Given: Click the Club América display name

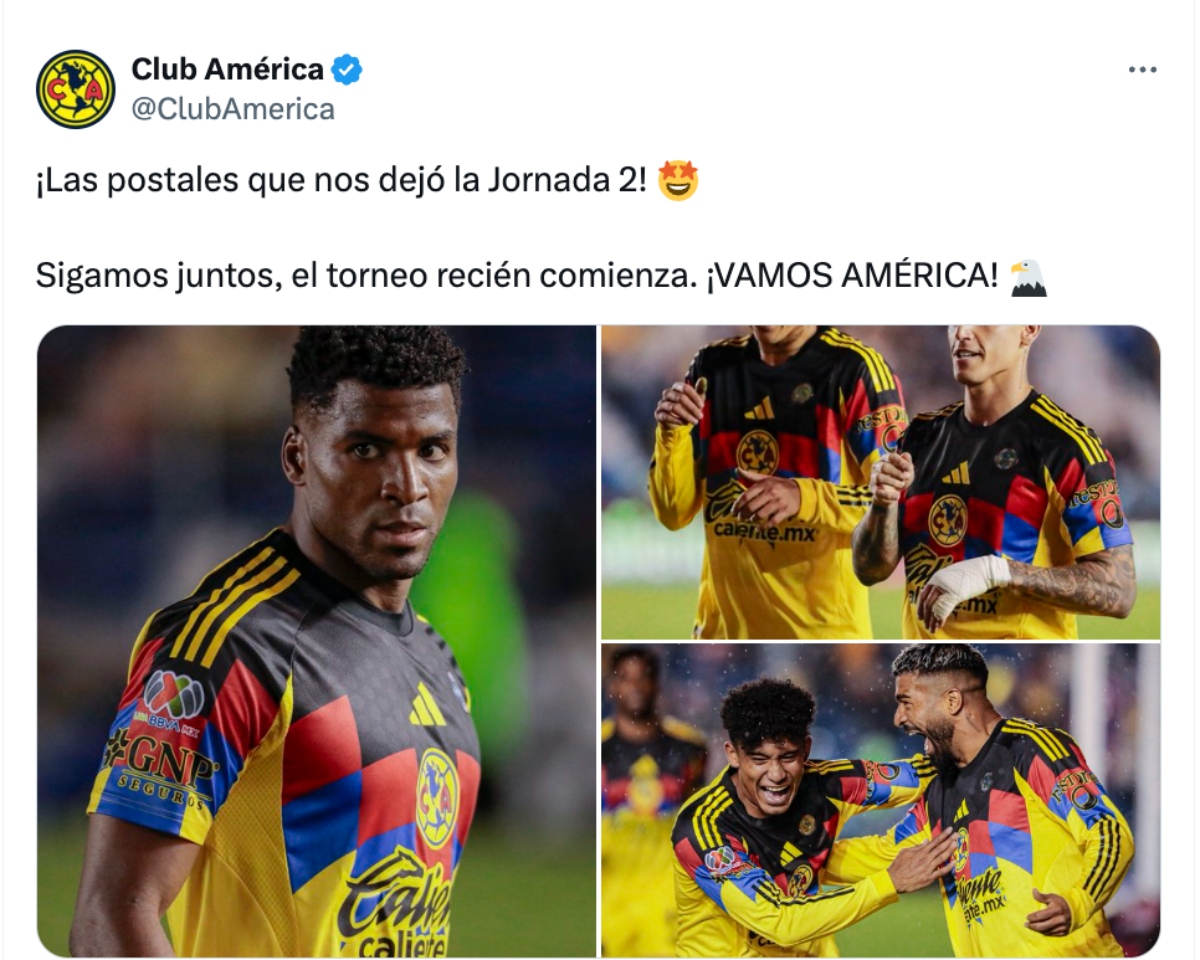Looking at the screenshot, I should point(227,69).
